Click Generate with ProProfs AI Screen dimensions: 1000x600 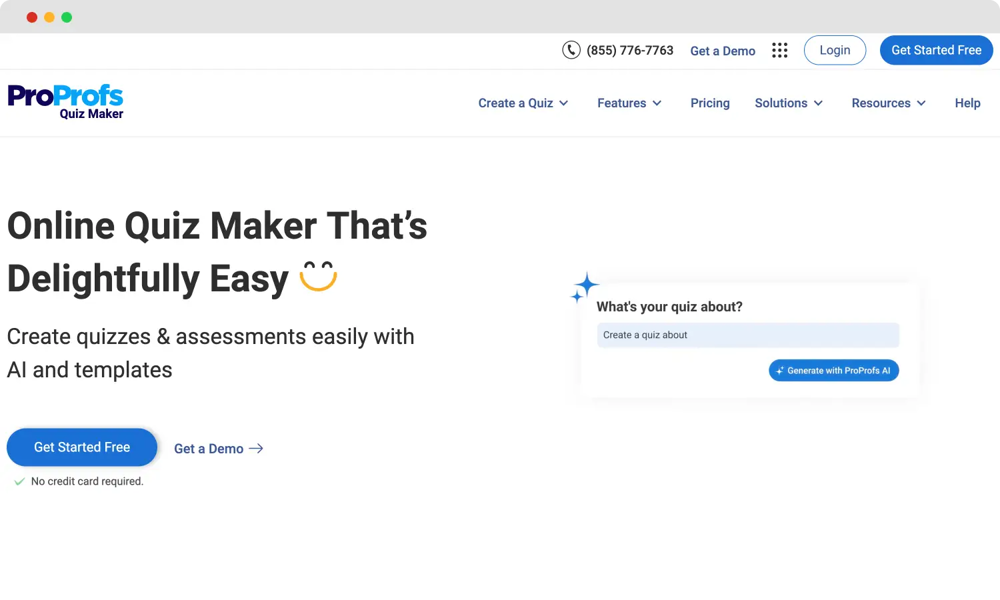[x=833, y=370]
